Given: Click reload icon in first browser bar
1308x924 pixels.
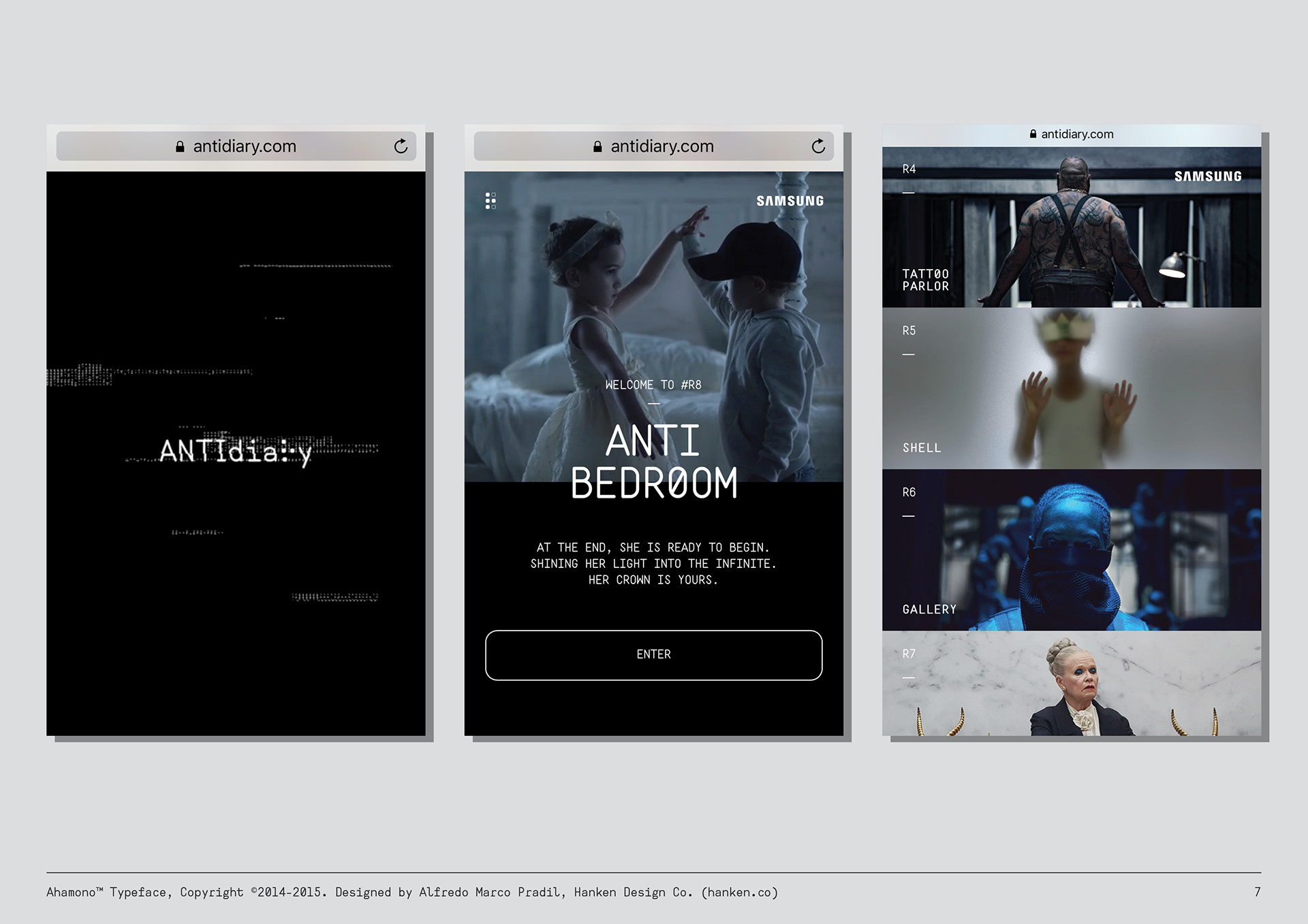Looking at the screenshot, I should [x=401, y=146].
